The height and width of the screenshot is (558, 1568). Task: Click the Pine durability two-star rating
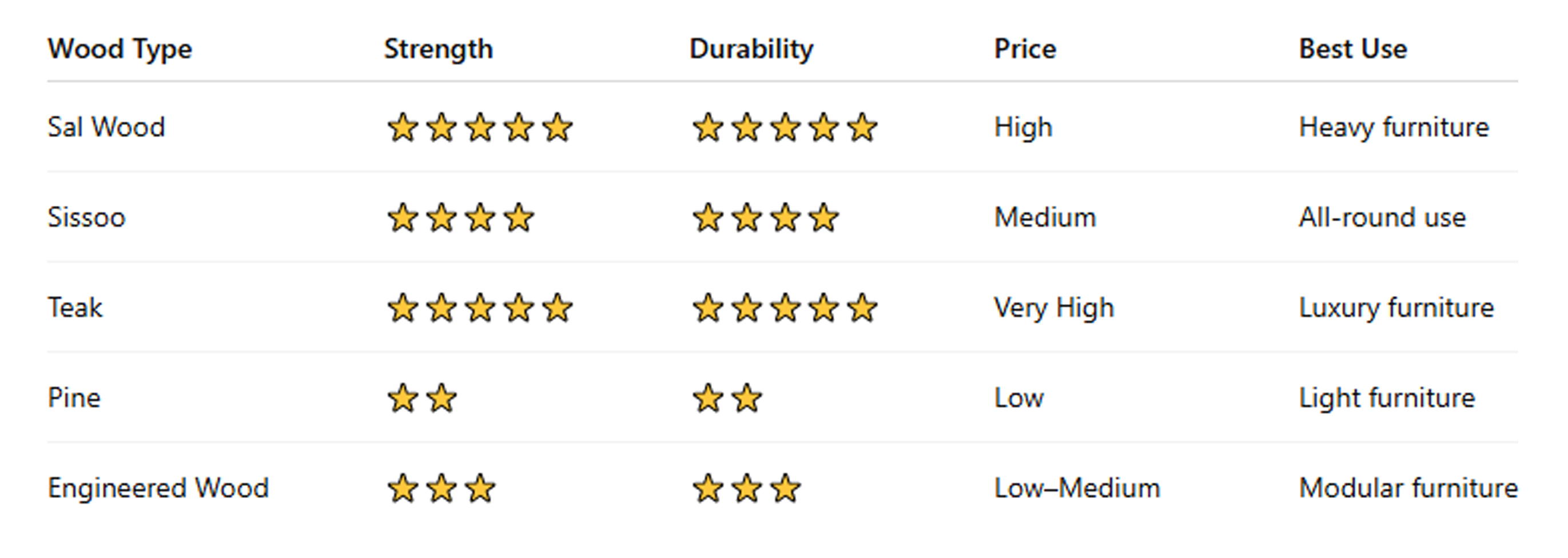click(x=727, y=398)
